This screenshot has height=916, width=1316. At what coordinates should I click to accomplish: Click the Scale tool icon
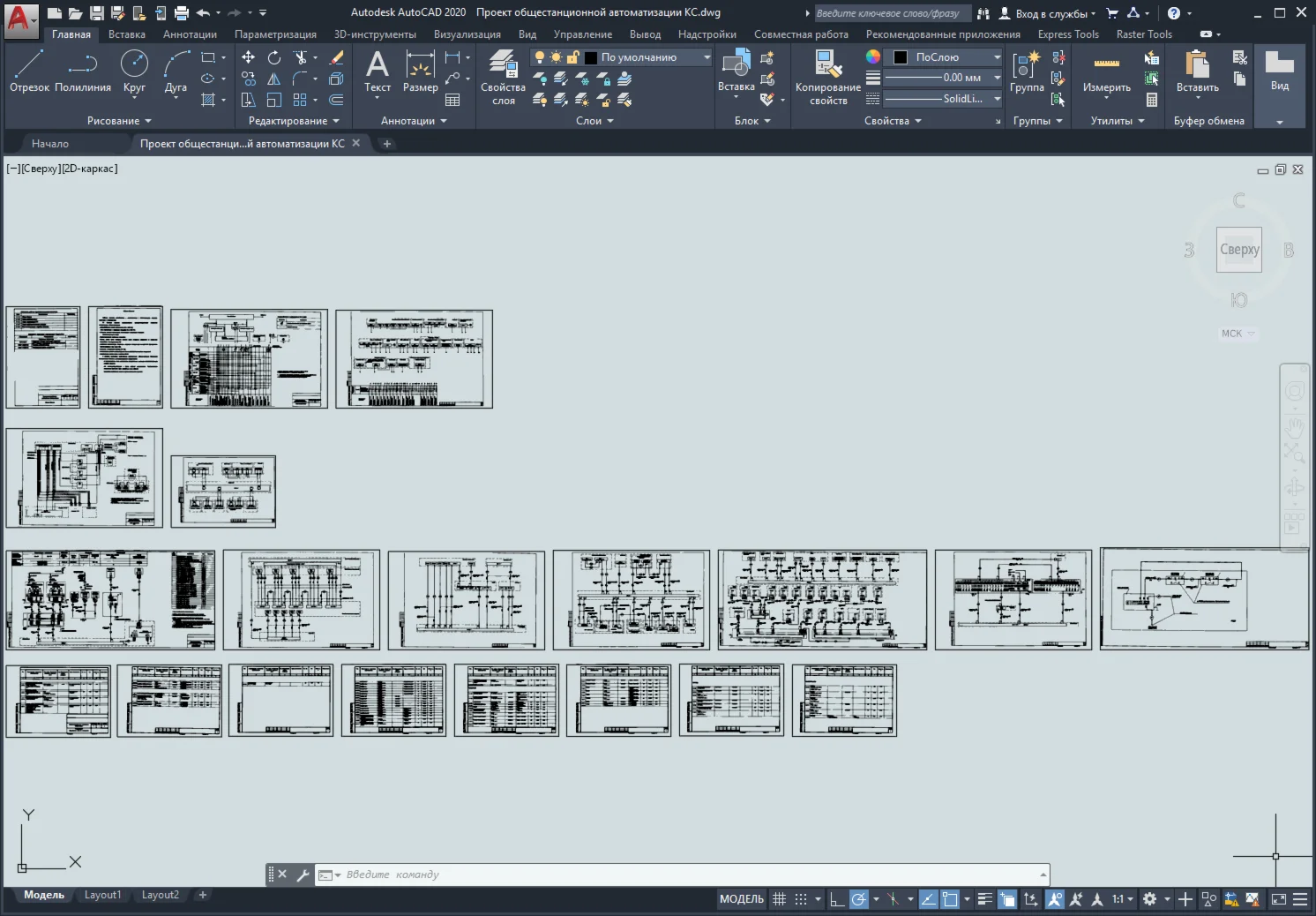coord(274,100)
